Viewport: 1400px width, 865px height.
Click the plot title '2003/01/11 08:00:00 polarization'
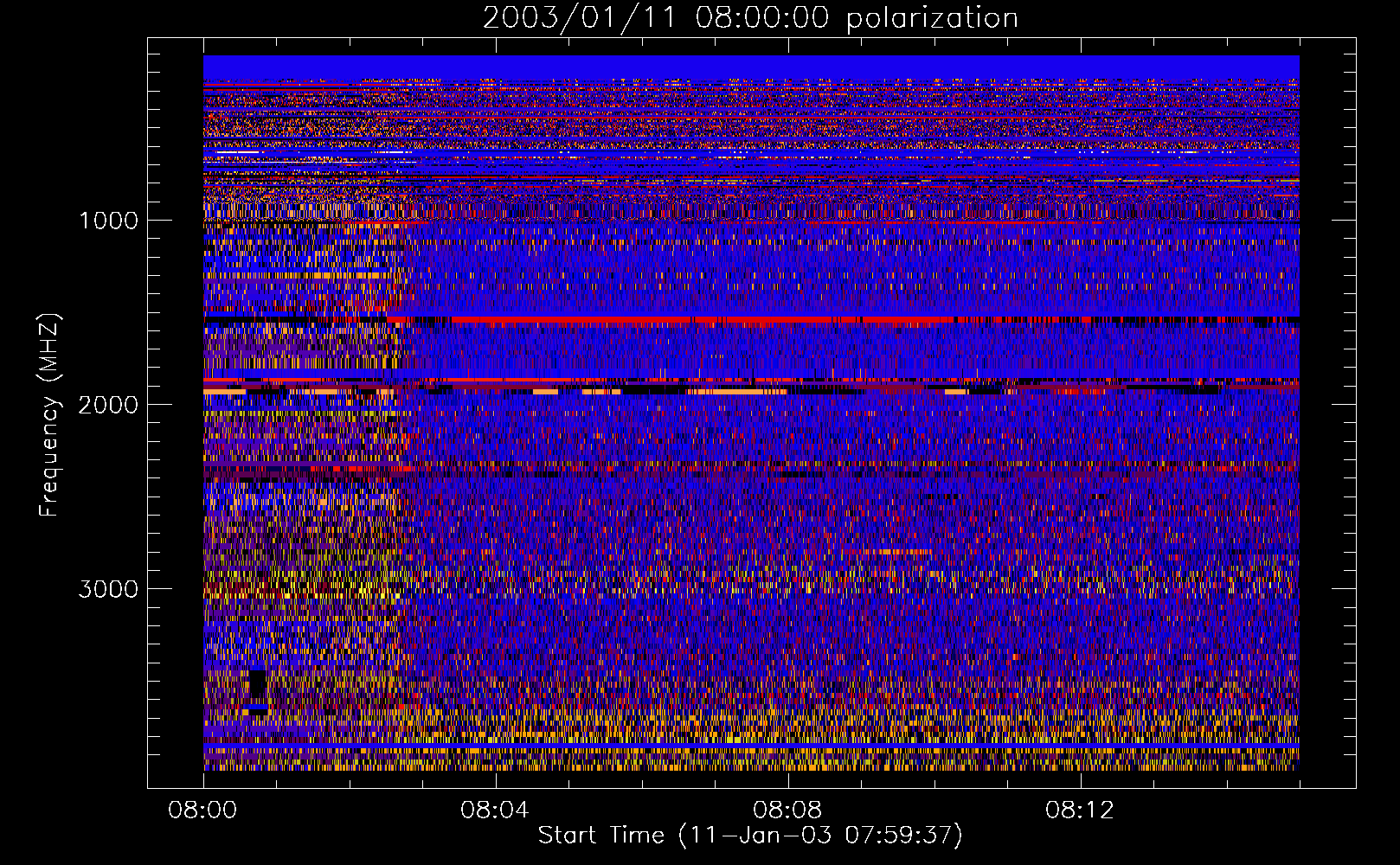coord(750,18)
